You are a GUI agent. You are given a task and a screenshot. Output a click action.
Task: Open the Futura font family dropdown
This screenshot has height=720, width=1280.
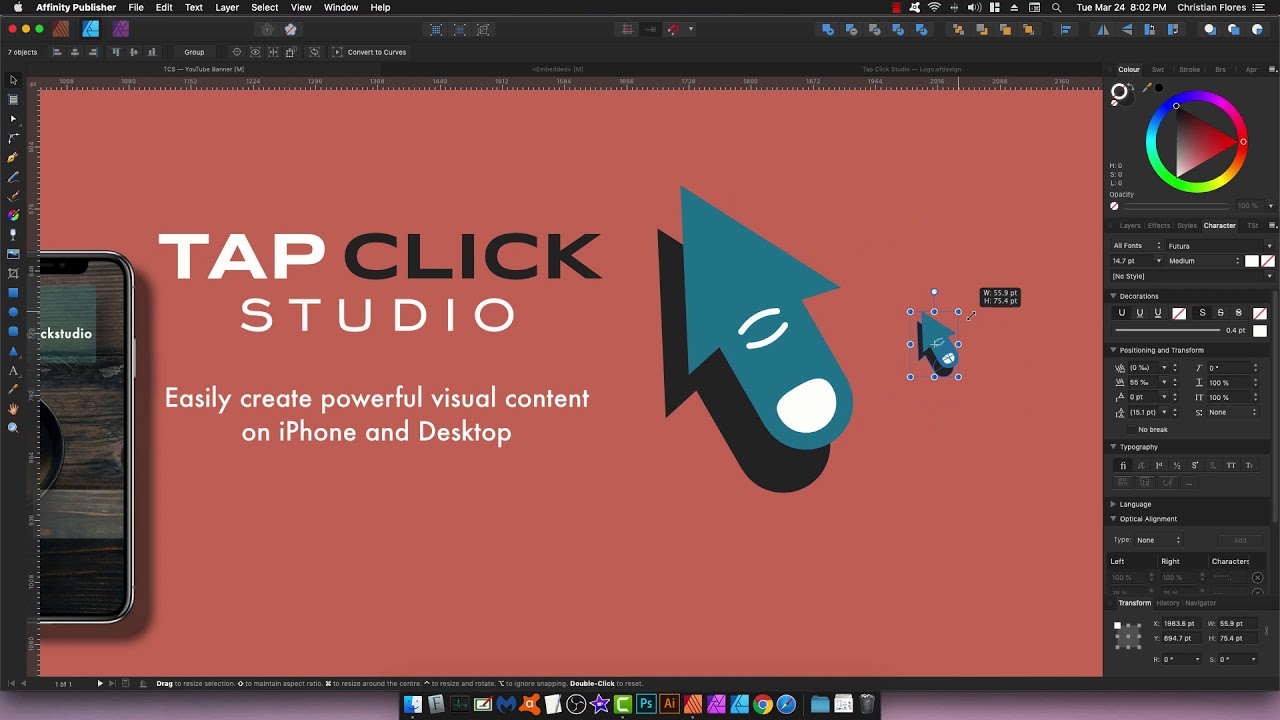click(1220, 246)
